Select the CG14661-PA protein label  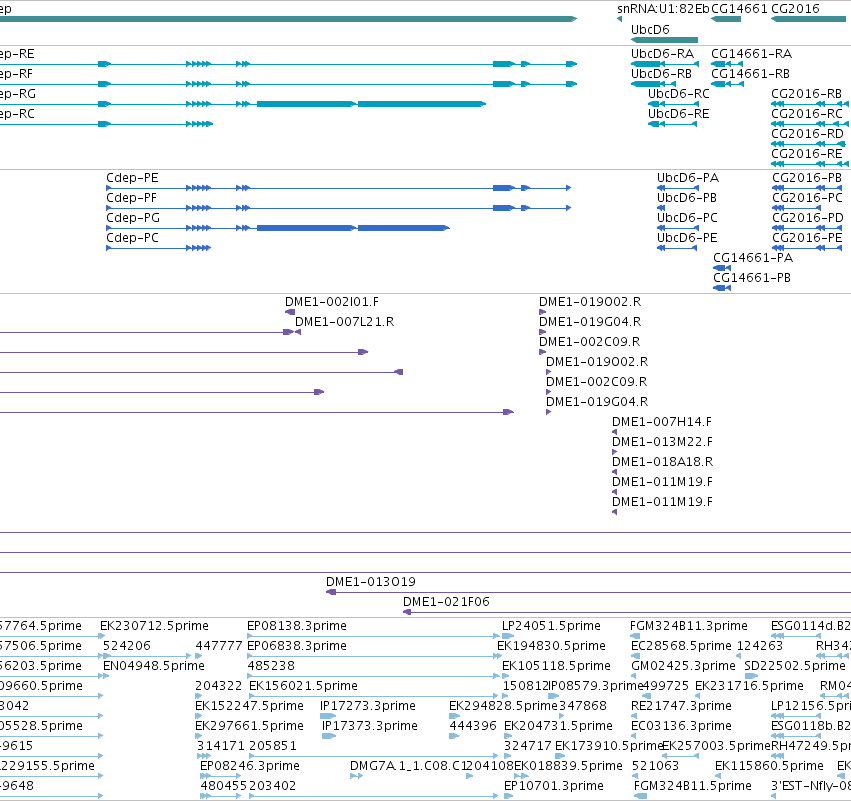(x=753, y=258)
